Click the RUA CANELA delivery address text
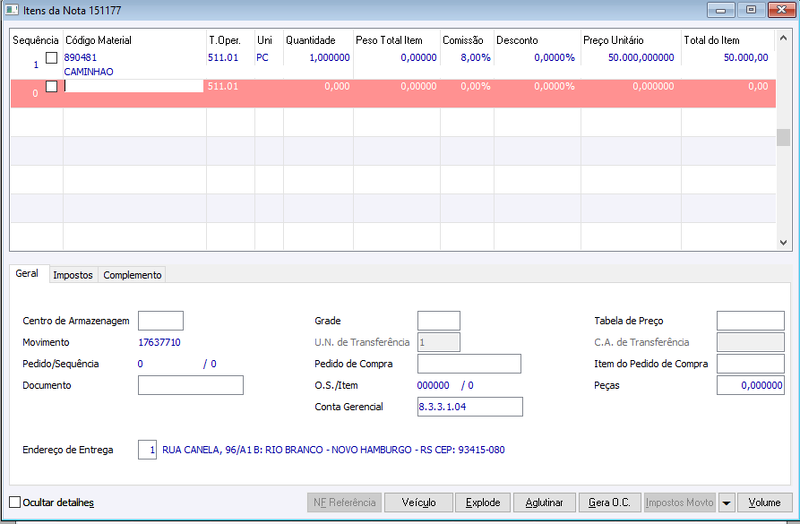The image size is (800, 524). [x=334, y=450]
